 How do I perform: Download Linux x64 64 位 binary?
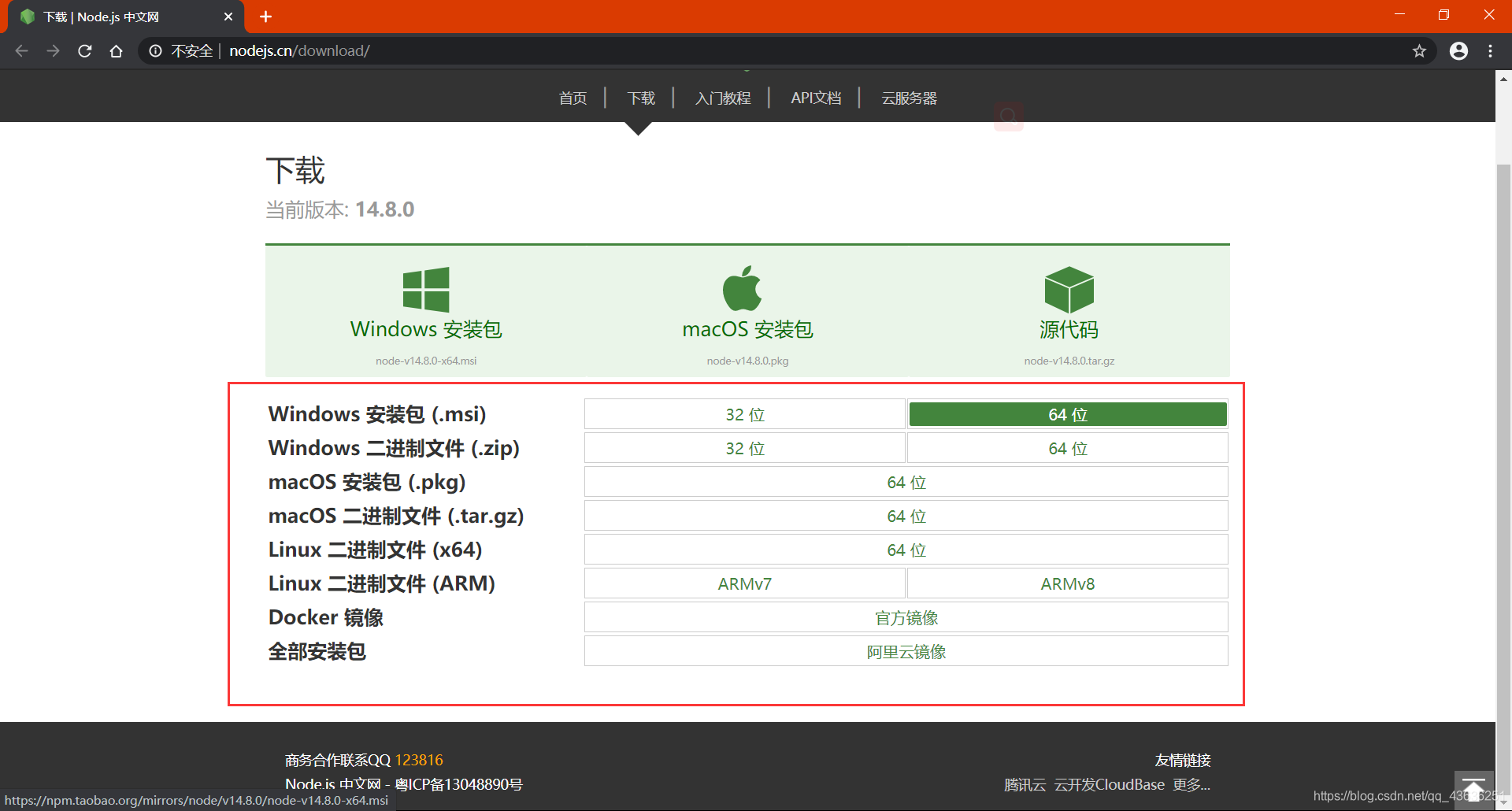[906, 550]
